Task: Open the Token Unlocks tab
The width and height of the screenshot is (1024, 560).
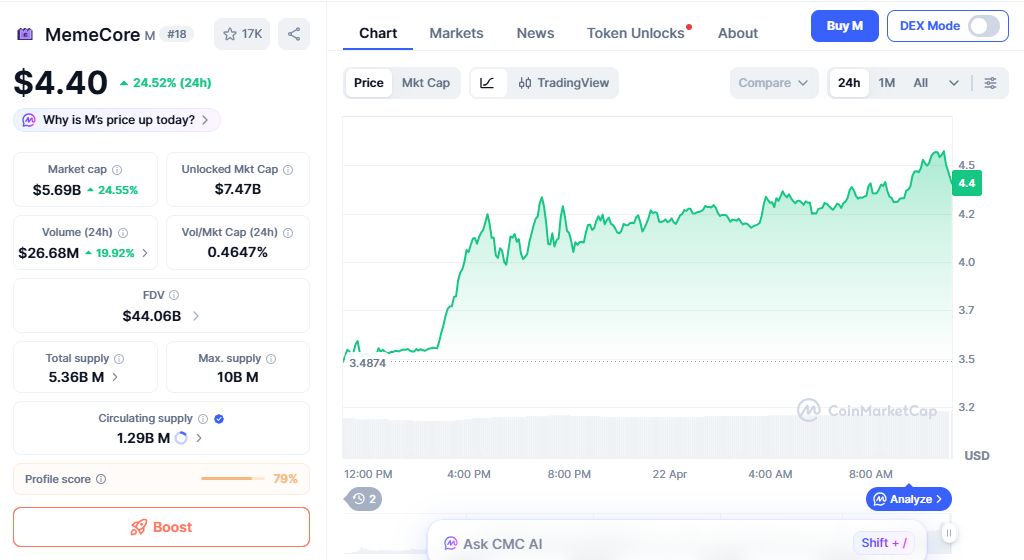Action: tap(635, 33)
